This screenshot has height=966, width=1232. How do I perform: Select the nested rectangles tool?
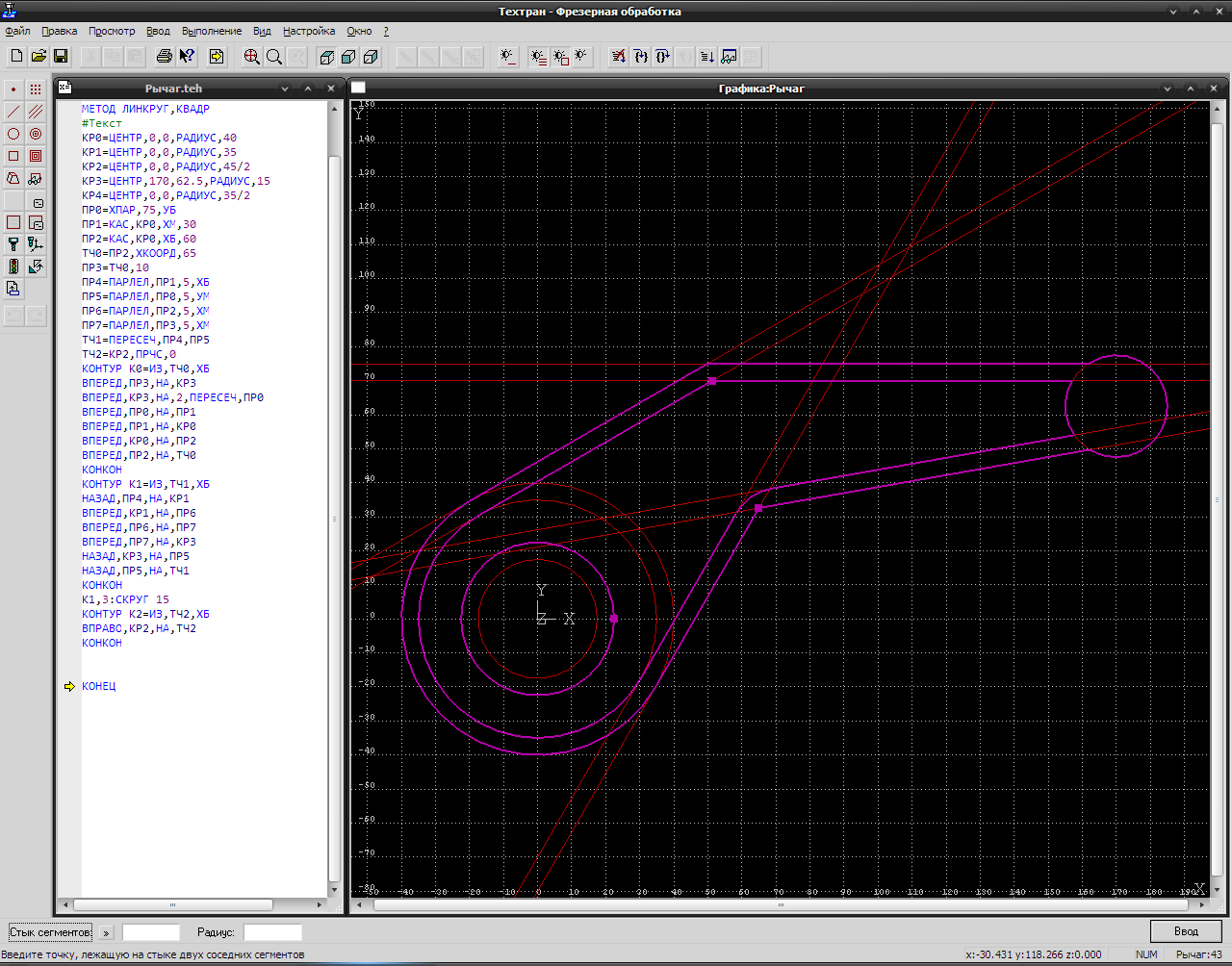(36, 156)
